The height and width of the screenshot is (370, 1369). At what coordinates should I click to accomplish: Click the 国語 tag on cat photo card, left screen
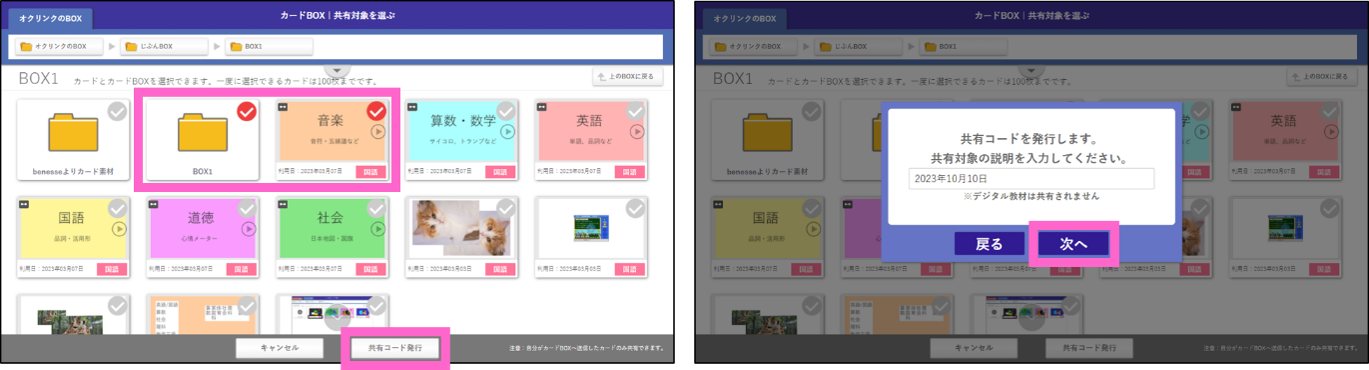(500, 269)
